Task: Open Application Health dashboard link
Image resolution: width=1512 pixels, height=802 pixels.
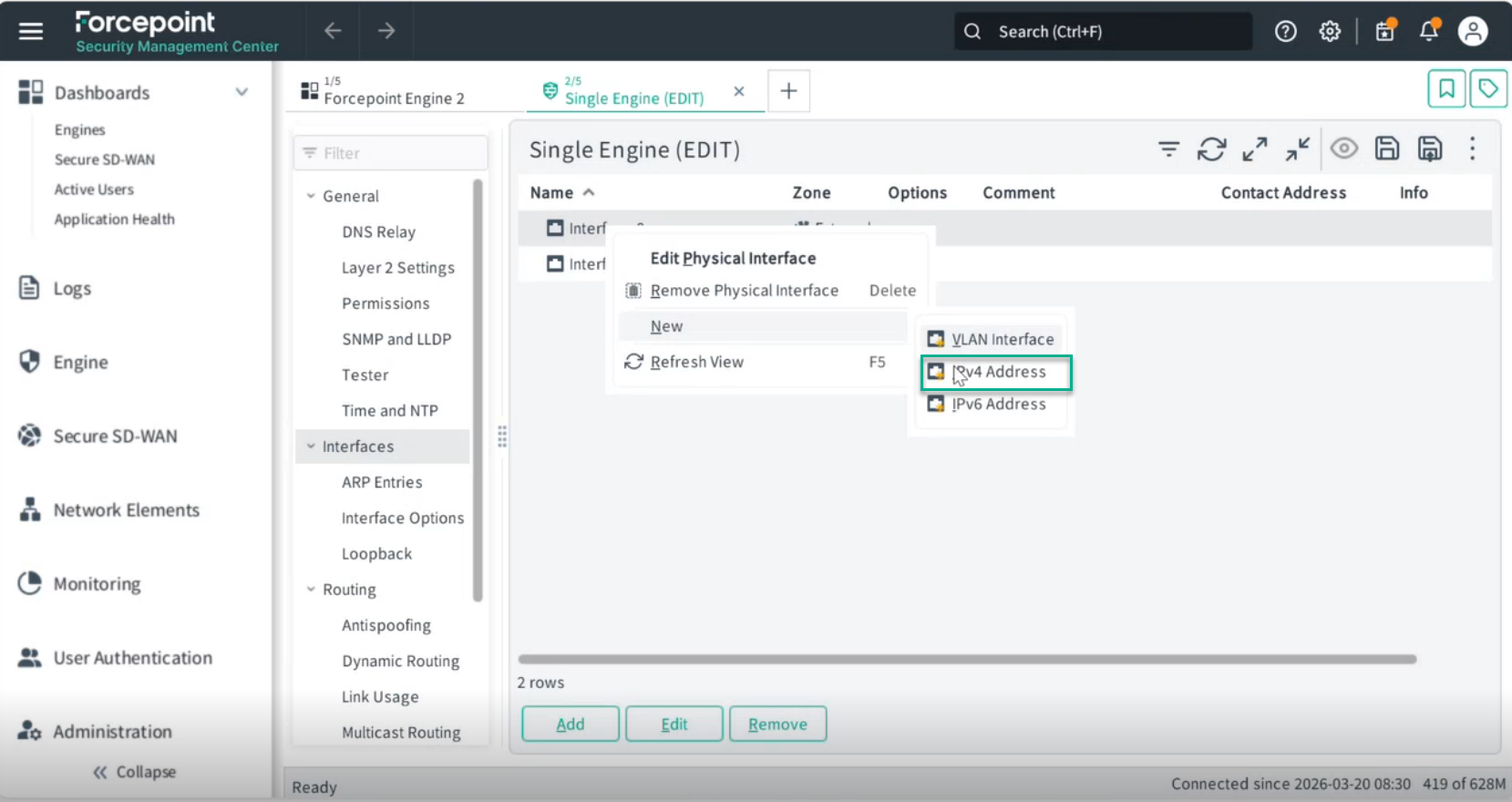Action: point(114,219)
